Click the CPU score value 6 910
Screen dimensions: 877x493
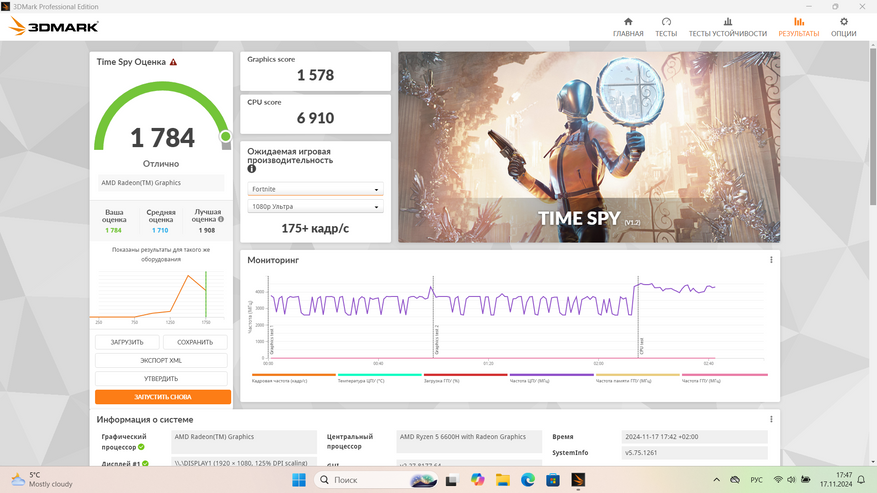point(315,118)
